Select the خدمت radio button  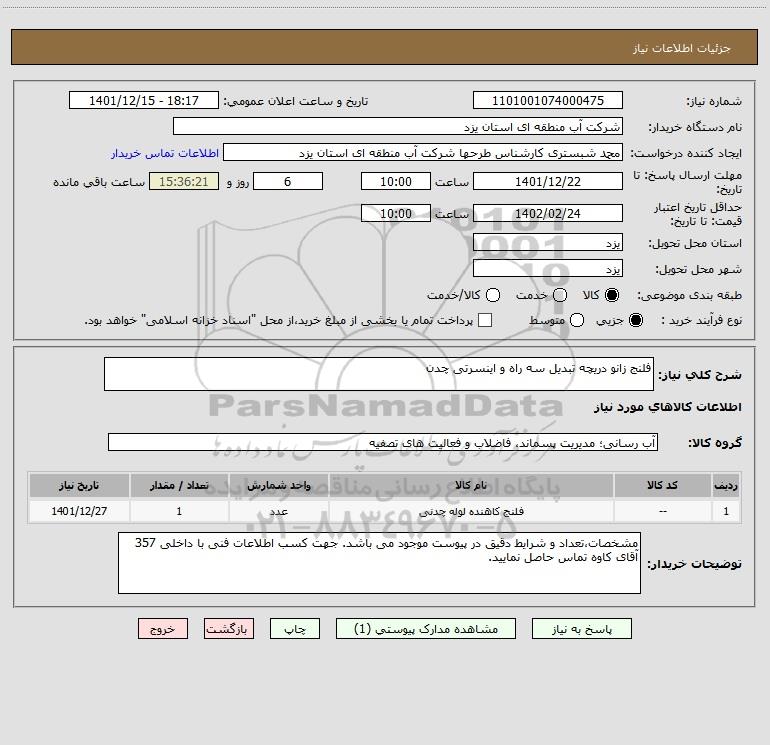pos(560,295)
